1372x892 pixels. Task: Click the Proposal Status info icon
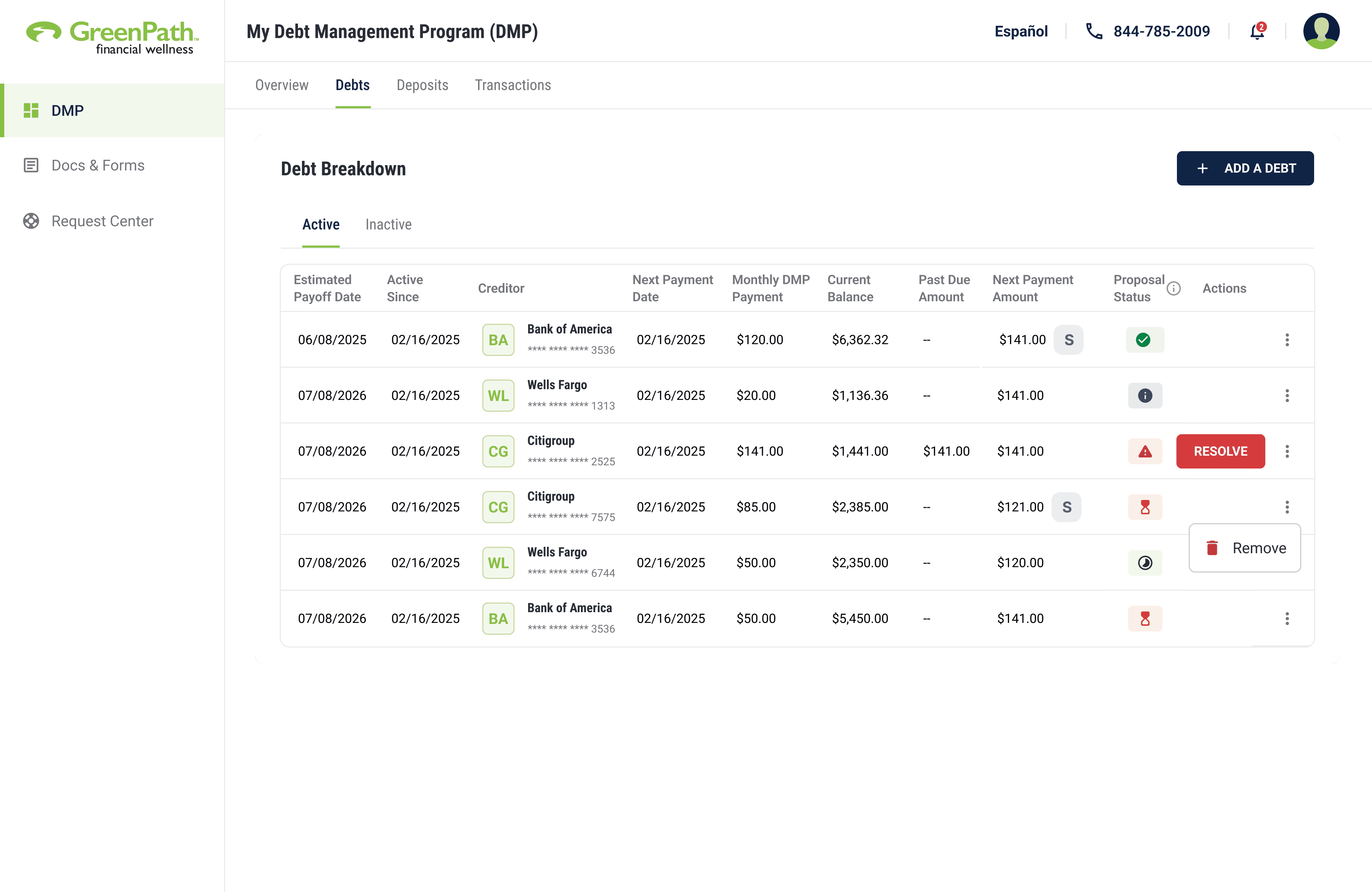[x=1173, y=288]
